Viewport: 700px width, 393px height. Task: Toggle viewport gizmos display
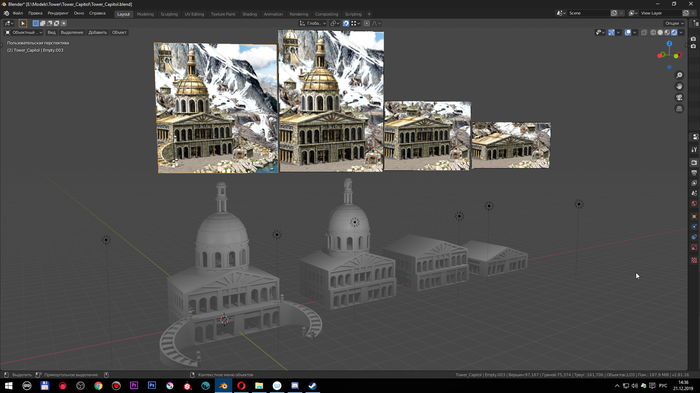(611, 33)
